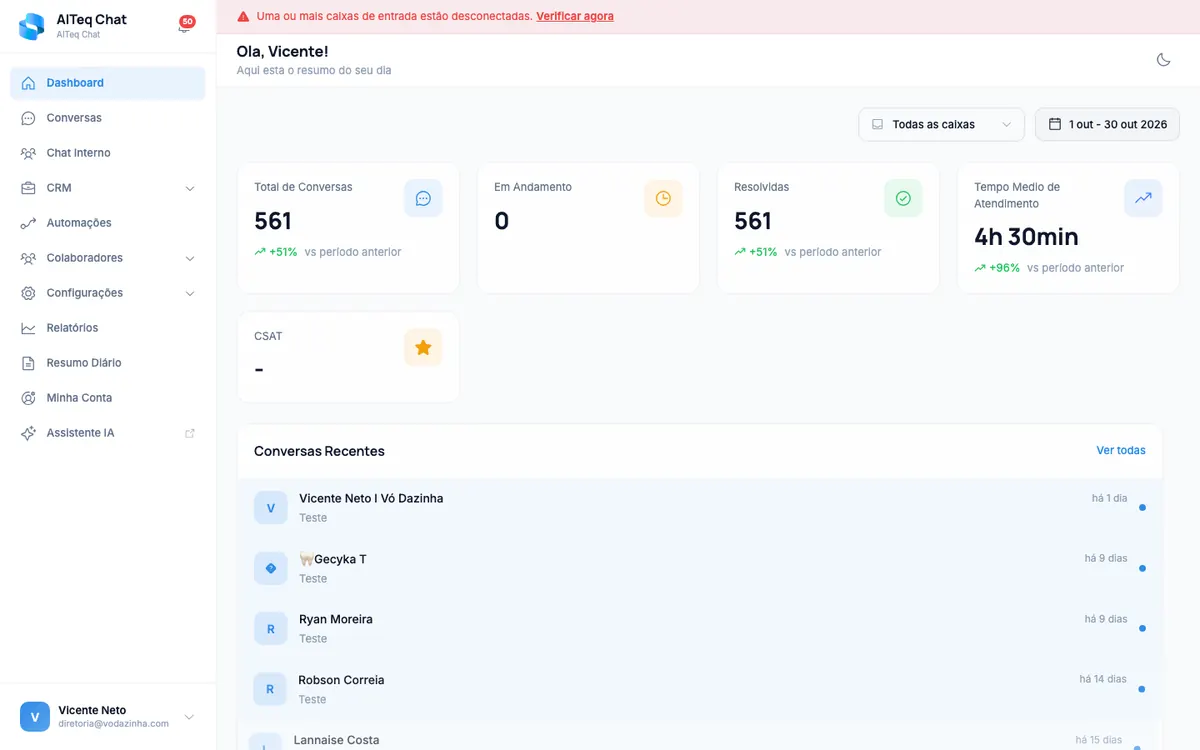Open the Todas as caixas dropdown

click(941, 124)
